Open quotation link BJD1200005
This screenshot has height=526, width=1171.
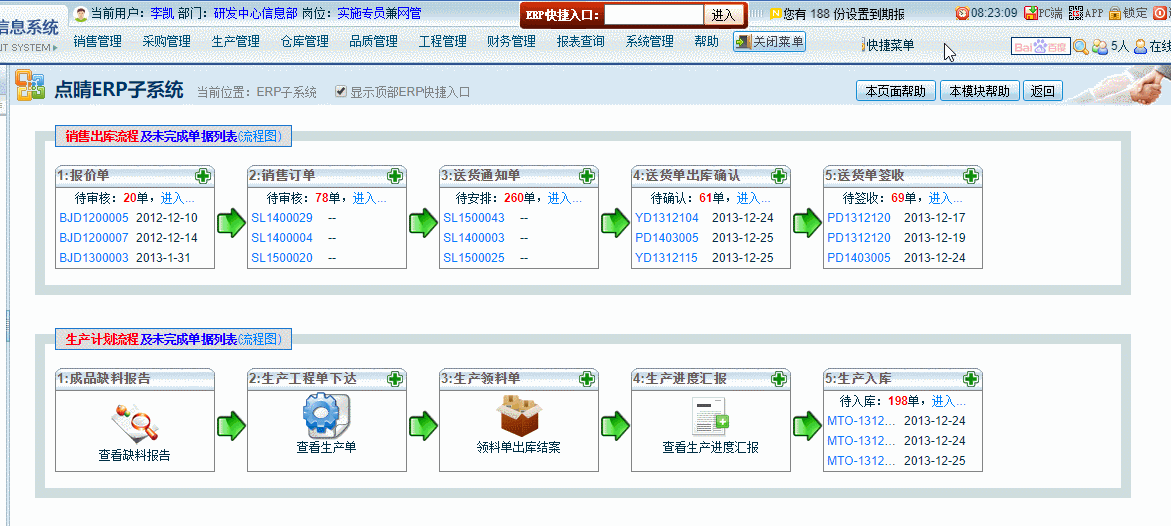coord(94,218)
